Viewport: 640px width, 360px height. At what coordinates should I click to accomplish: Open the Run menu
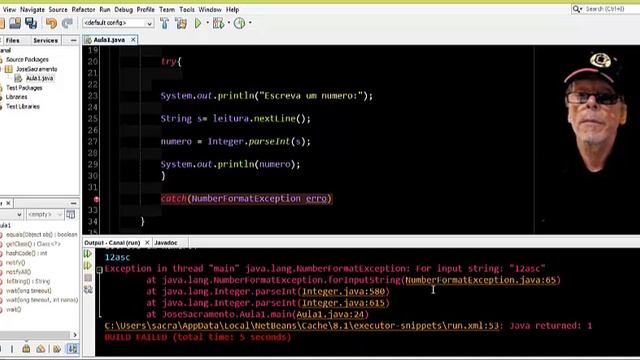(105, 9)
